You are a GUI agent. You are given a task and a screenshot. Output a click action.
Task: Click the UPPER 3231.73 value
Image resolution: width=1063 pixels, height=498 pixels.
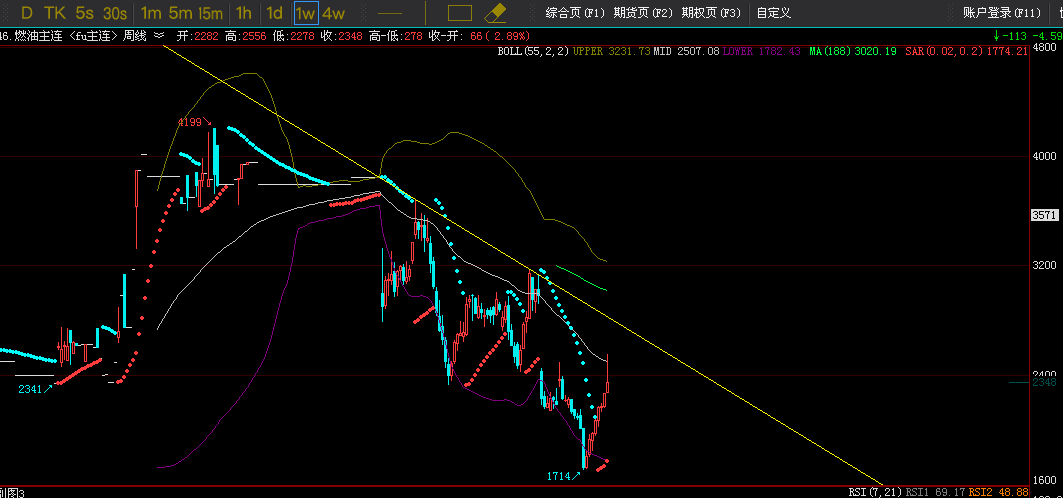(612, 51)
